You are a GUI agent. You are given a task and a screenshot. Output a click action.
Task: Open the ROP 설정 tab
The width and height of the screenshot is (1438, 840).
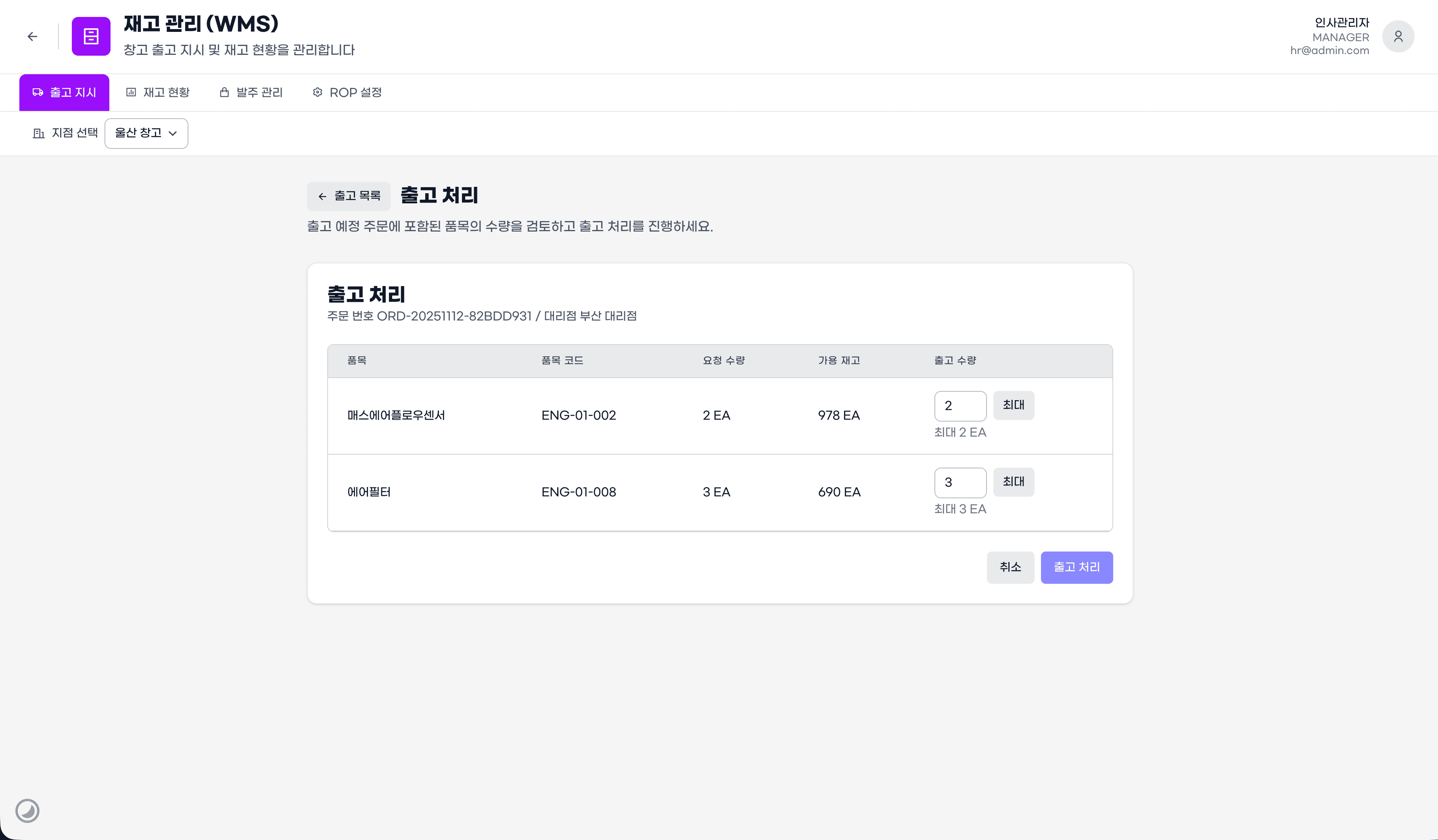point(347,92)
